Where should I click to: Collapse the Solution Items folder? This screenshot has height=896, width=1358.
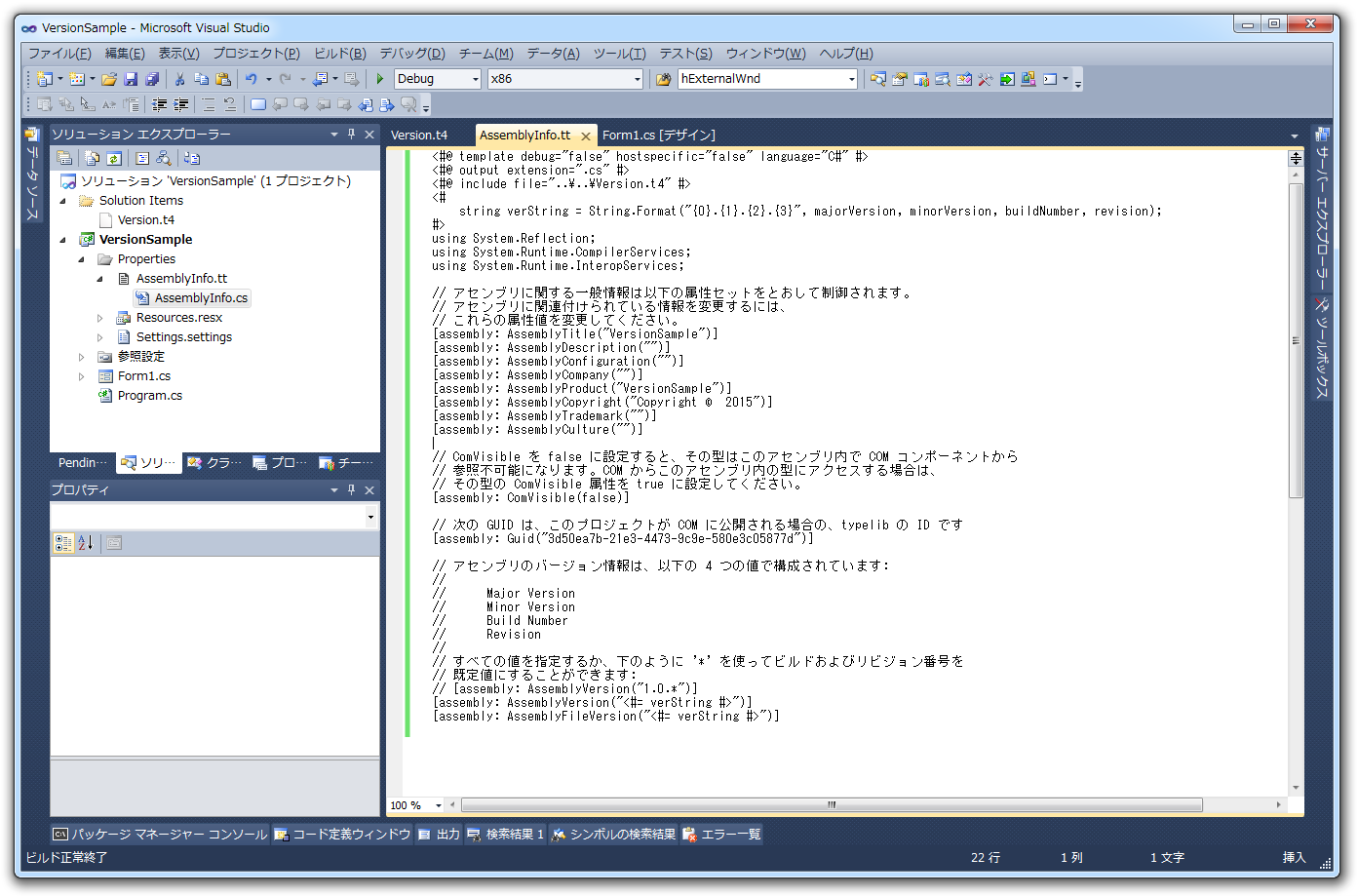63,201
